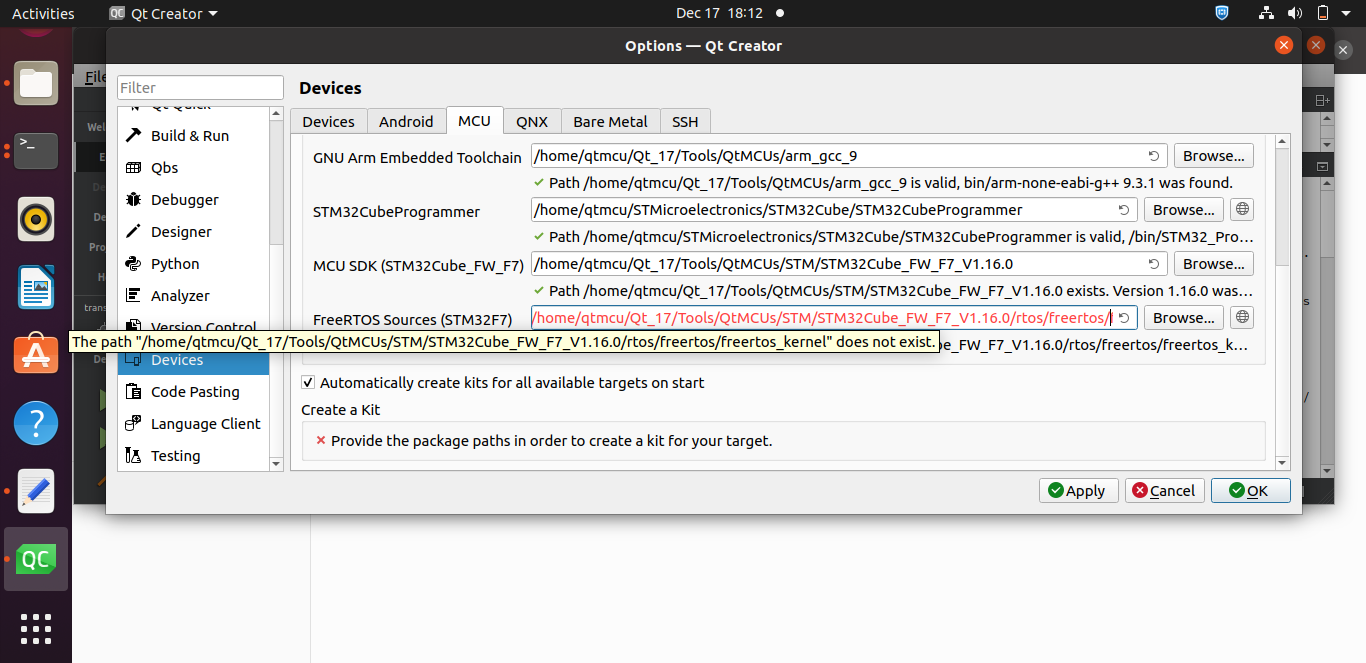Expand the Qt Creator app menu
1366x663 pixels.
(x=163, y=13)
